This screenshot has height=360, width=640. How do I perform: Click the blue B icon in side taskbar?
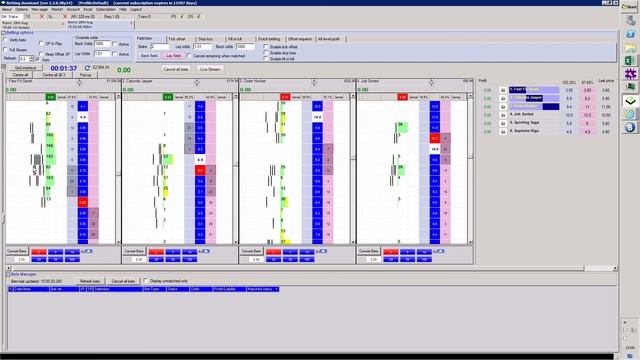click(x=630, y=127)
